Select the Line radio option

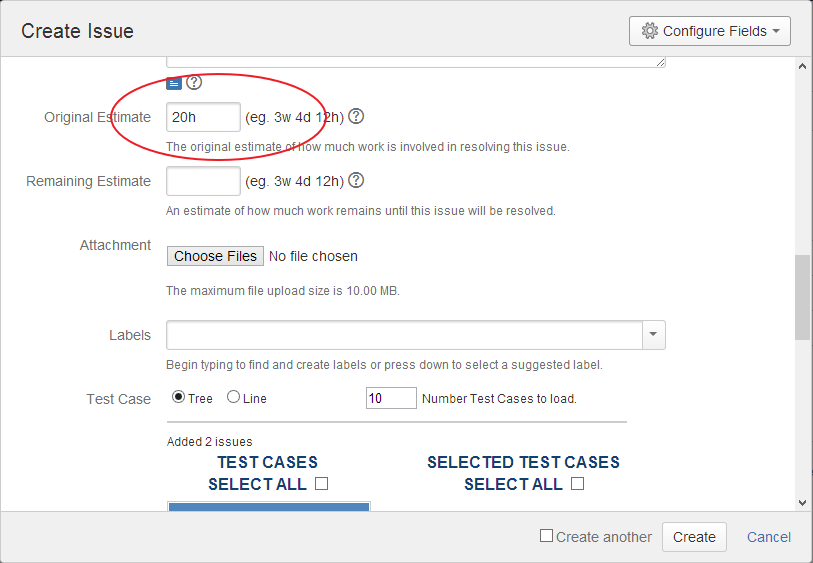click(234, 397)
